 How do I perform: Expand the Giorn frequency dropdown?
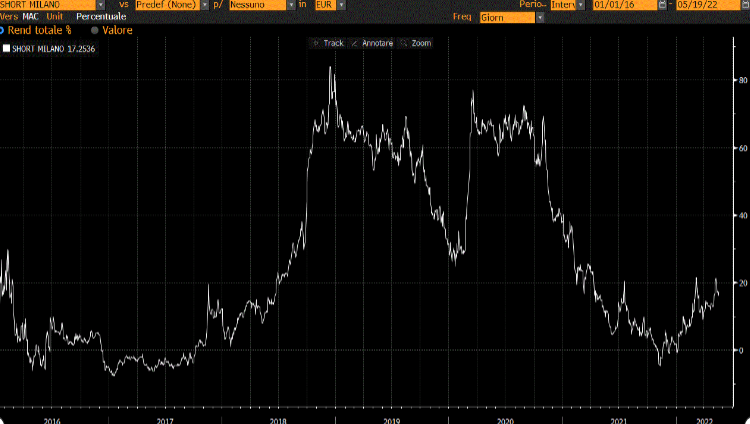tap(540, 17)
